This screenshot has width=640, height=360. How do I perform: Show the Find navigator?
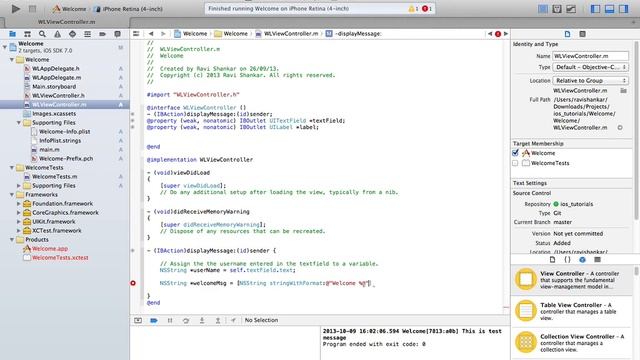coord(42,34)
